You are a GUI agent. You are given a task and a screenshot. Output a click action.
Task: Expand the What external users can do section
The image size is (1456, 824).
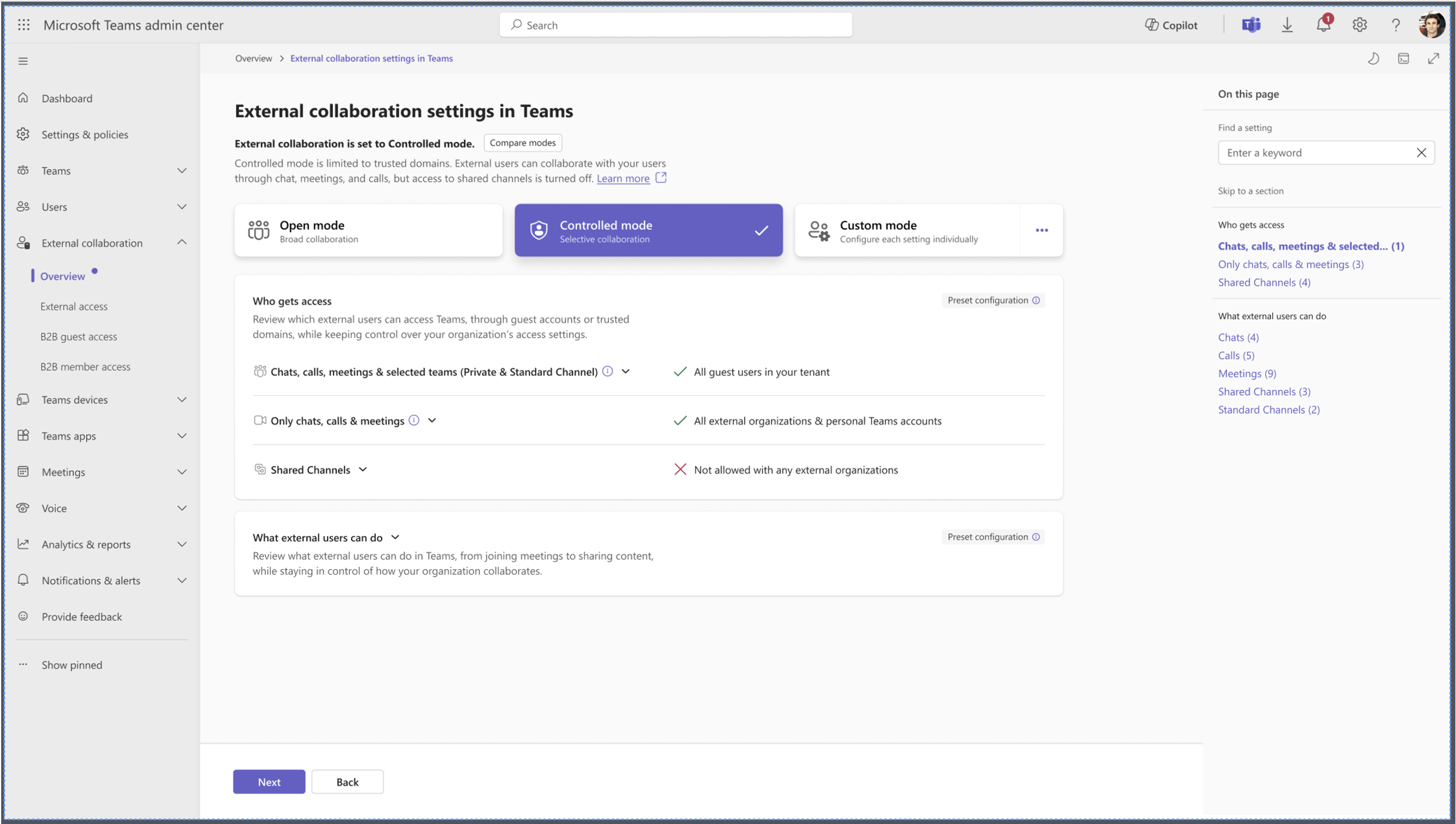click(x=395, y=536)
